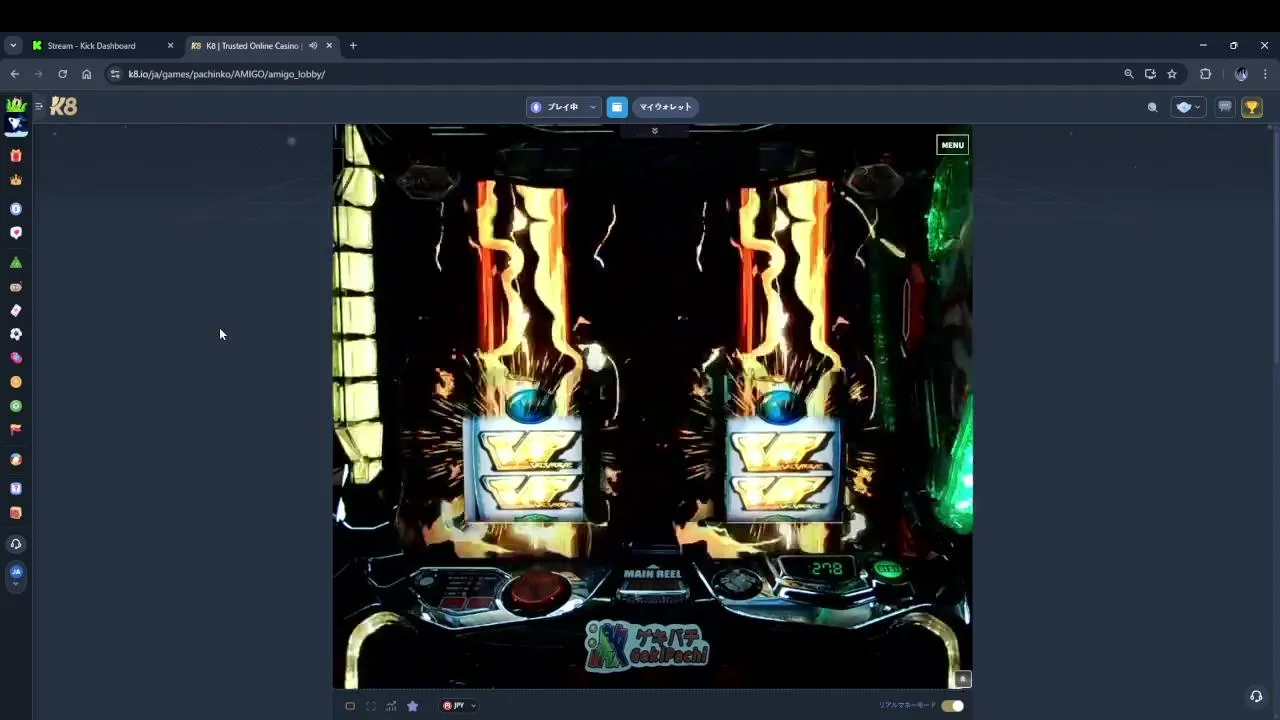Screen dimensions: 1280x720
Task: Select the heart speech-bubble sidebar icon
Action: click(x=16, y=233)
